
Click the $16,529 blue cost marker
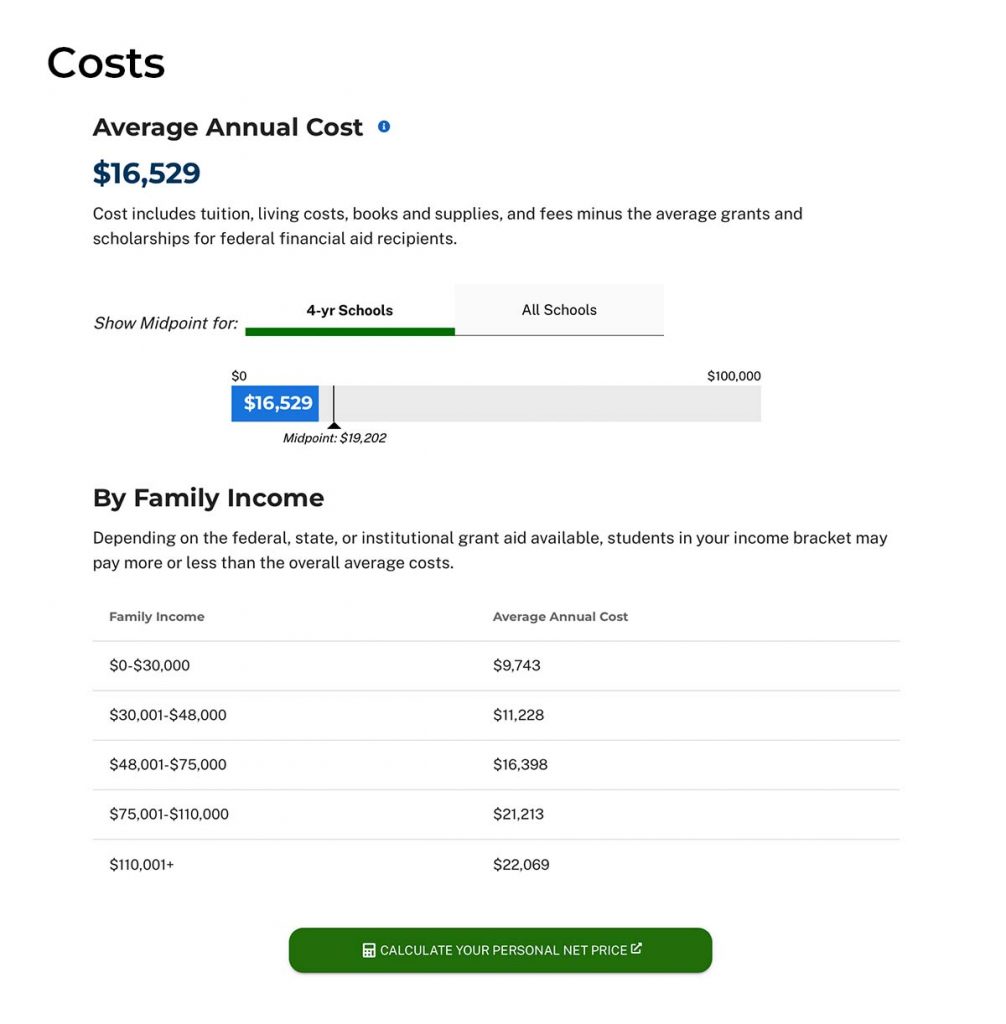coord(275,404)
